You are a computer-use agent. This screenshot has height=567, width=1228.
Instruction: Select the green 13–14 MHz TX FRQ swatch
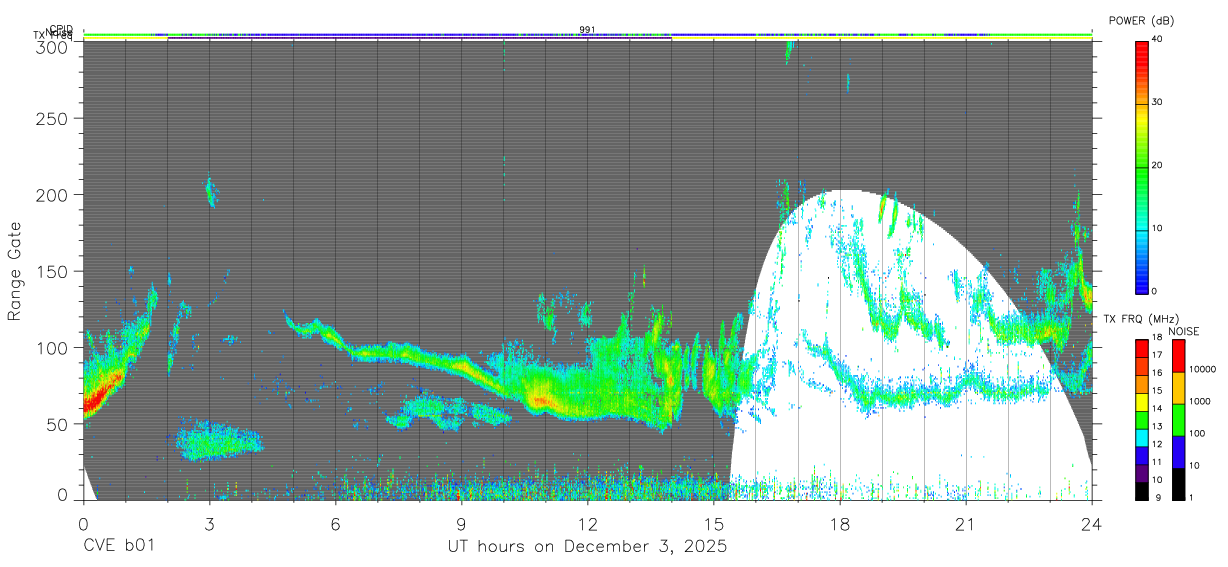click(1141, 419)
